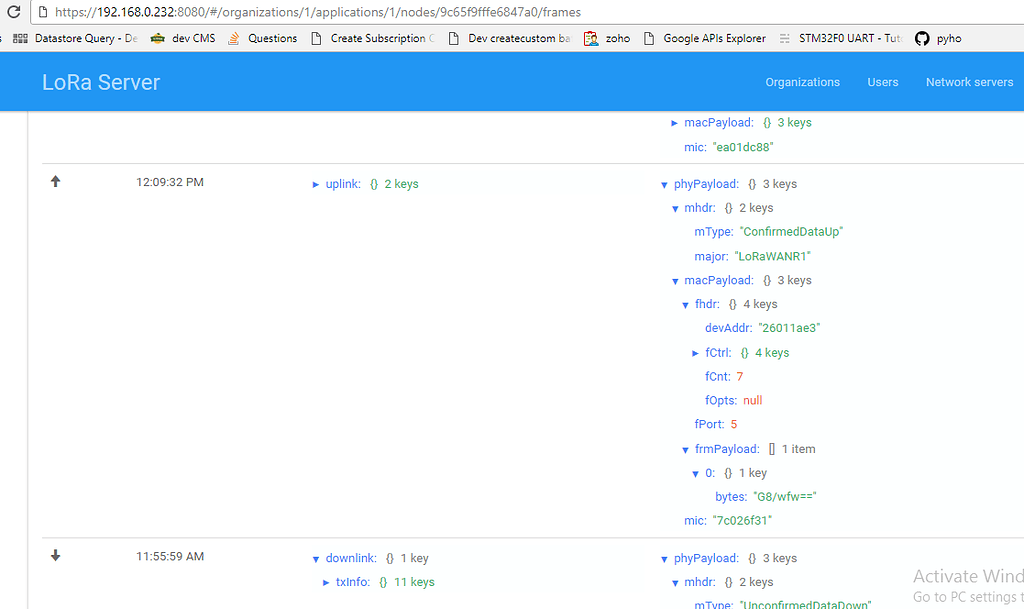This screenshot has height=609, width=1024.
Task: Open the Organizations menu item
Action: pos(802,82)
